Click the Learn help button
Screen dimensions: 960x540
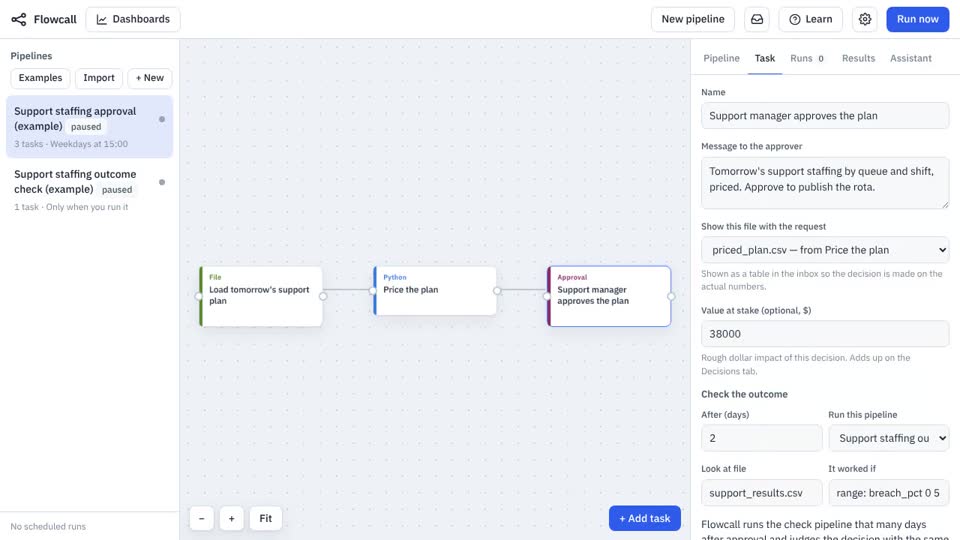pyautogui.click(x=811, y=19)
